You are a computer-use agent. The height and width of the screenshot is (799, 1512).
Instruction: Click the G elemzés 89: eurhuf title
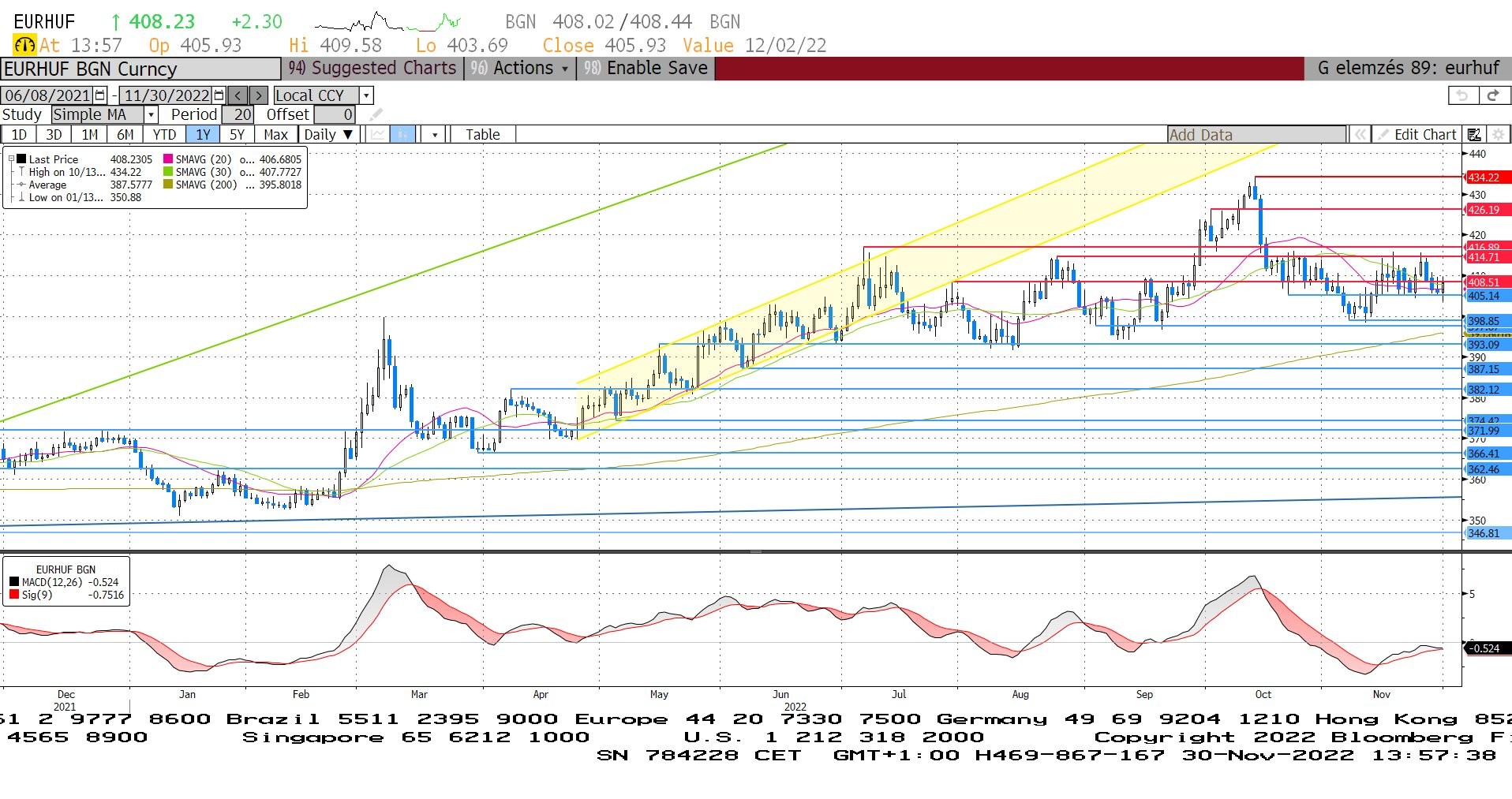(x=1408, y=69)
